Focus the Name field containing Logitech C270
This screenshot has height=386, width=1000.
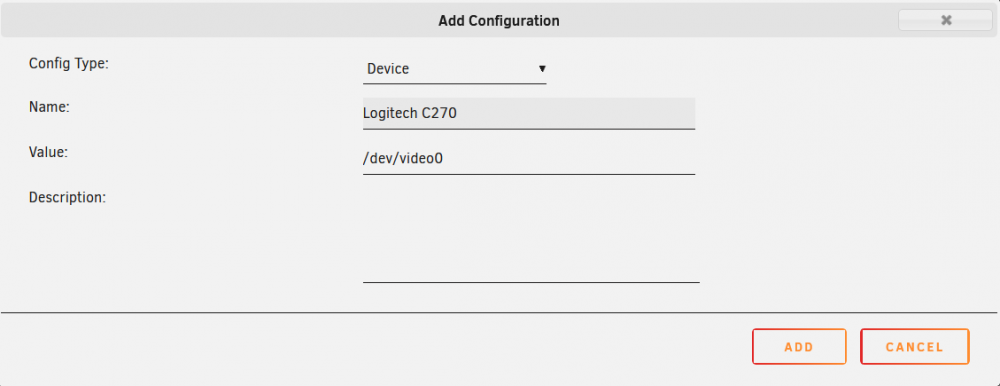point(529,114)
